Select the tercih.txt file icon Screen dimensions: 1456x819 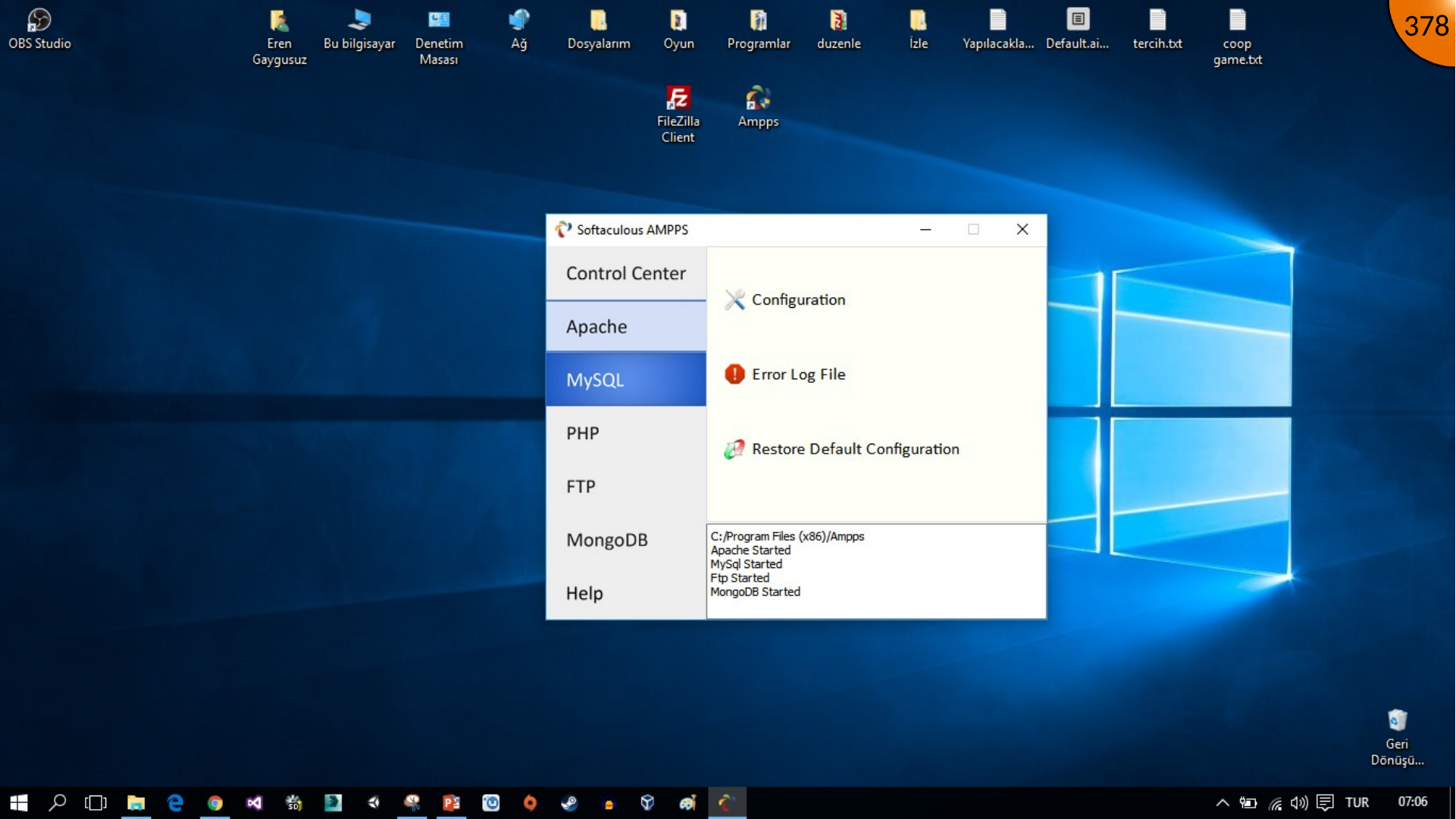coord(1157,30)
